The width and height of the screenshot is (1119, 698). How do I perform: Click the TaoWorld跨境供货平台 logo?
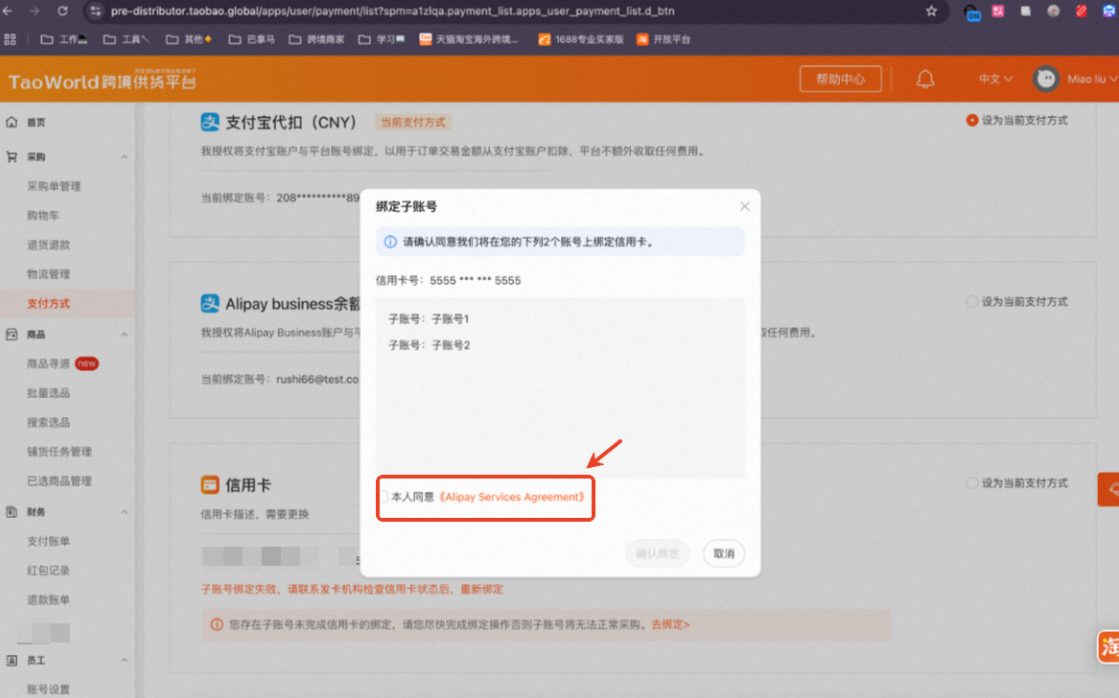click(102, 80)
